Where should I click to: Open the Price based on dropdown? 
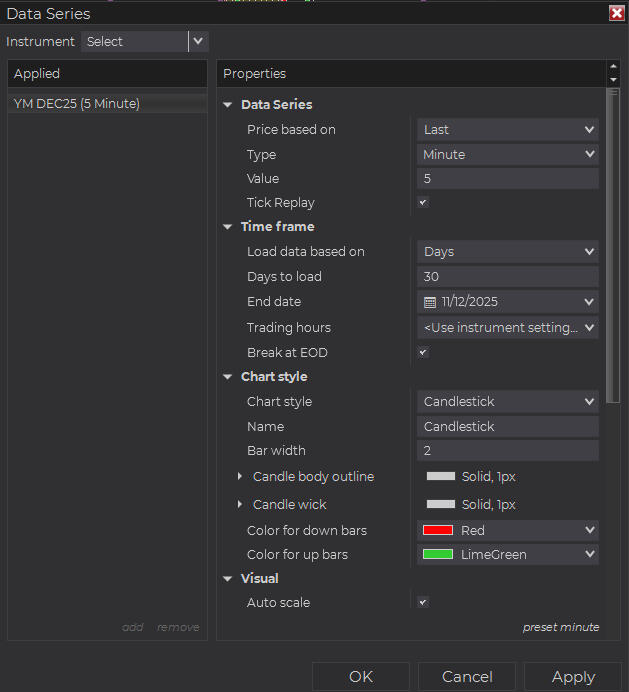[x=507, y=129]
